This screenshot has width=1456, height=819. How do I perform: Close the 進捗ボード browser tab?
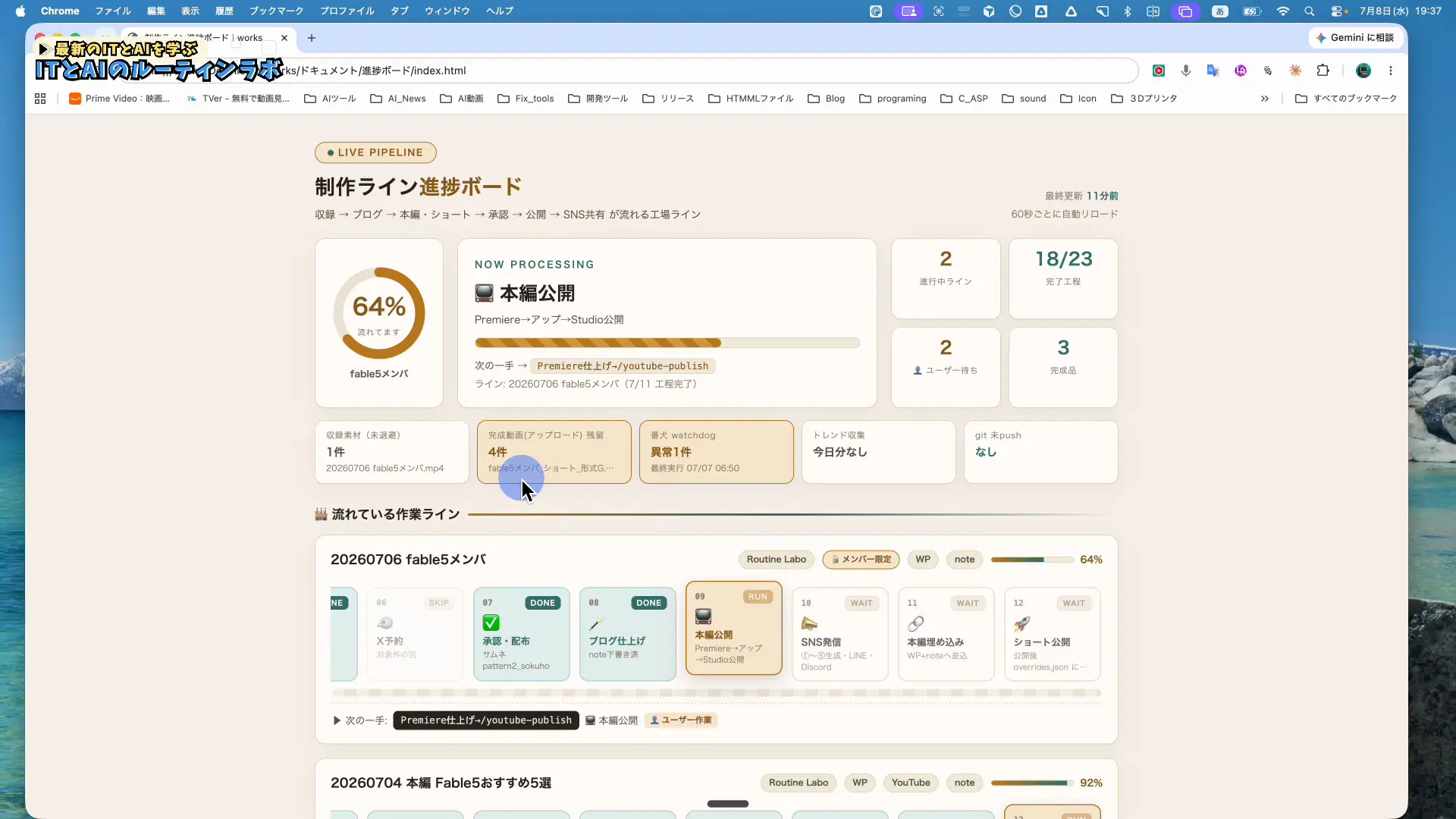coord(284,38)
